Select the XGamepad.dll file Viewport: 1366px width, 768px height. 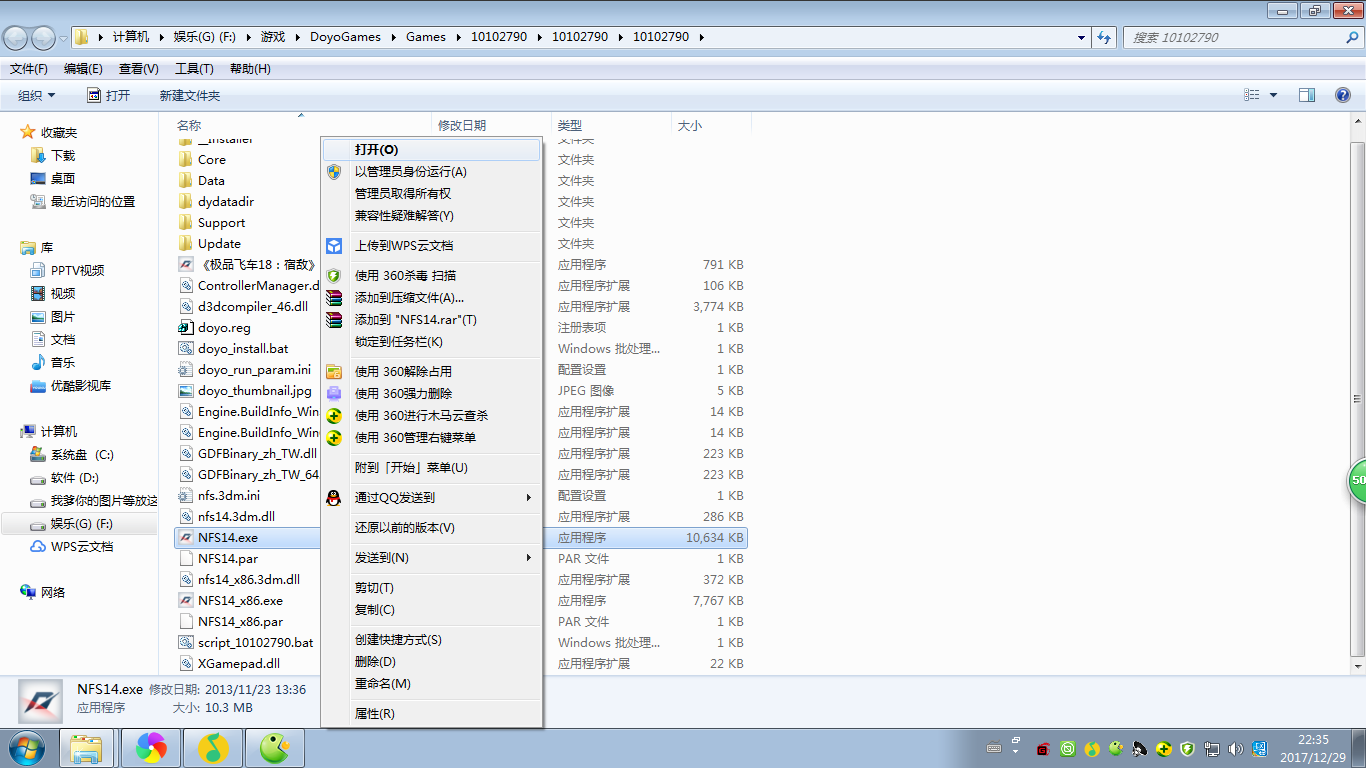[x=239, y=663]
